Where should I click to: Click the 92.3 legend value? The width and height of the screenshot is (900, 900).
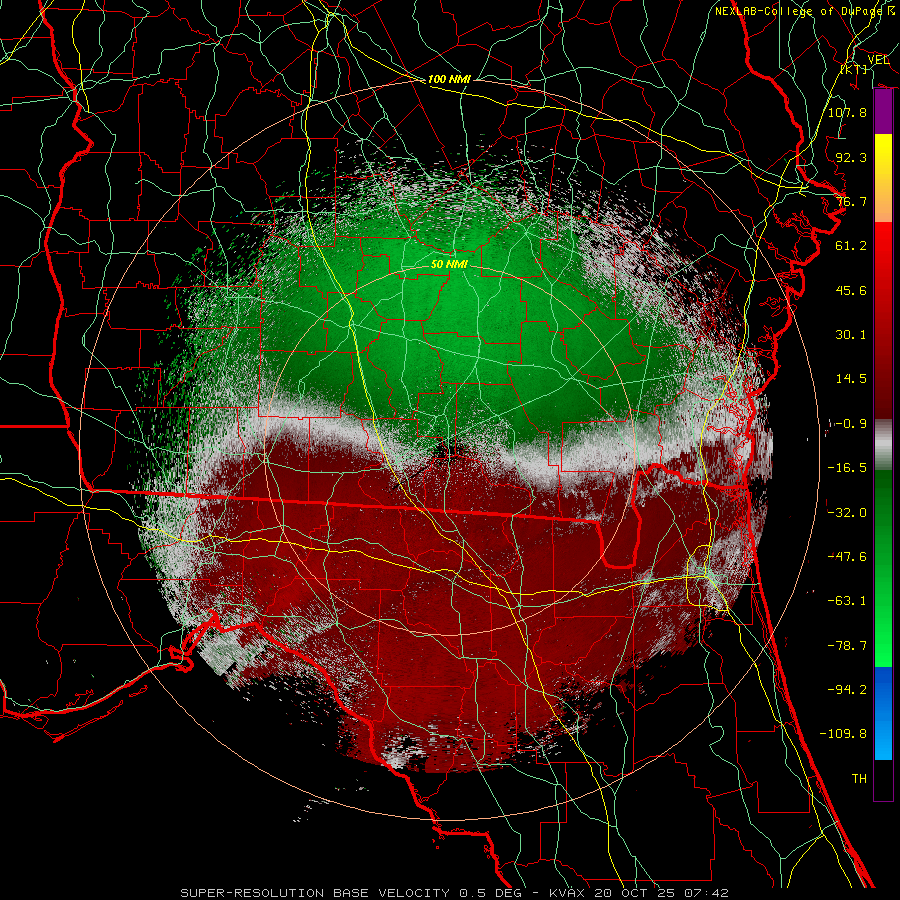pos(851,157)
